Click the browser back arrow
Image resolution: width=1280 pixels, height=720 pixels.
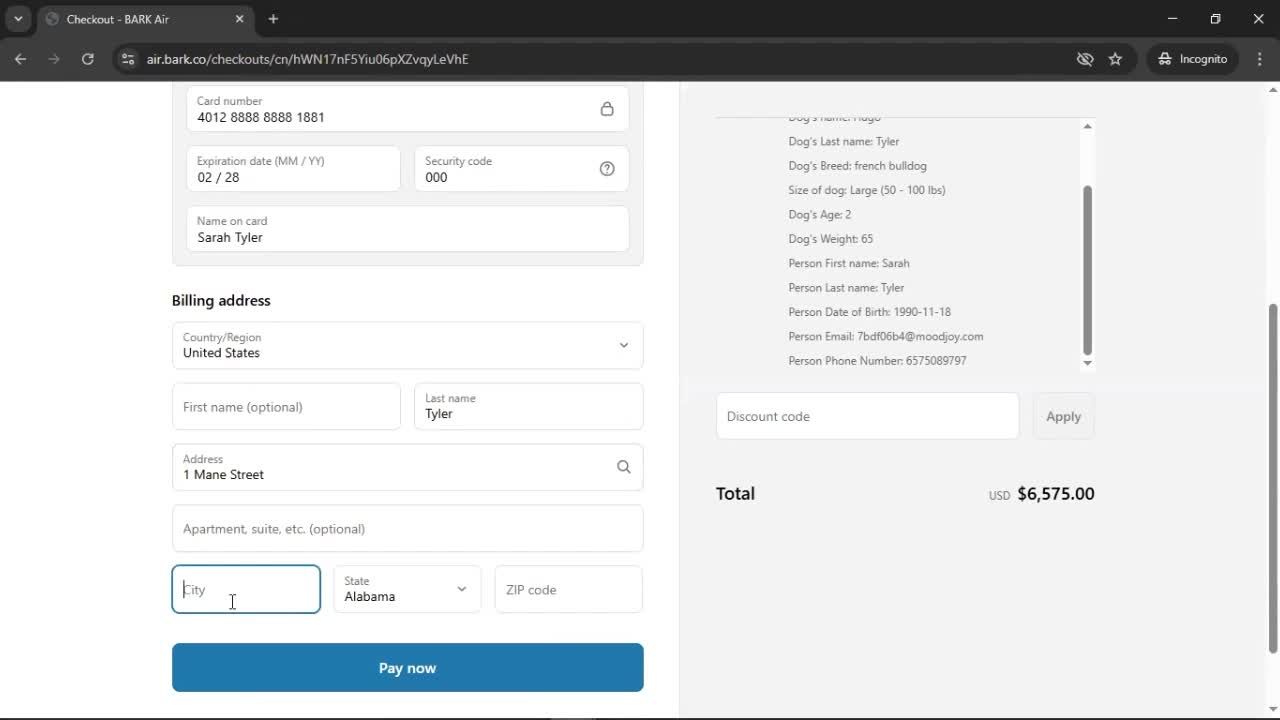click(20, 59)
